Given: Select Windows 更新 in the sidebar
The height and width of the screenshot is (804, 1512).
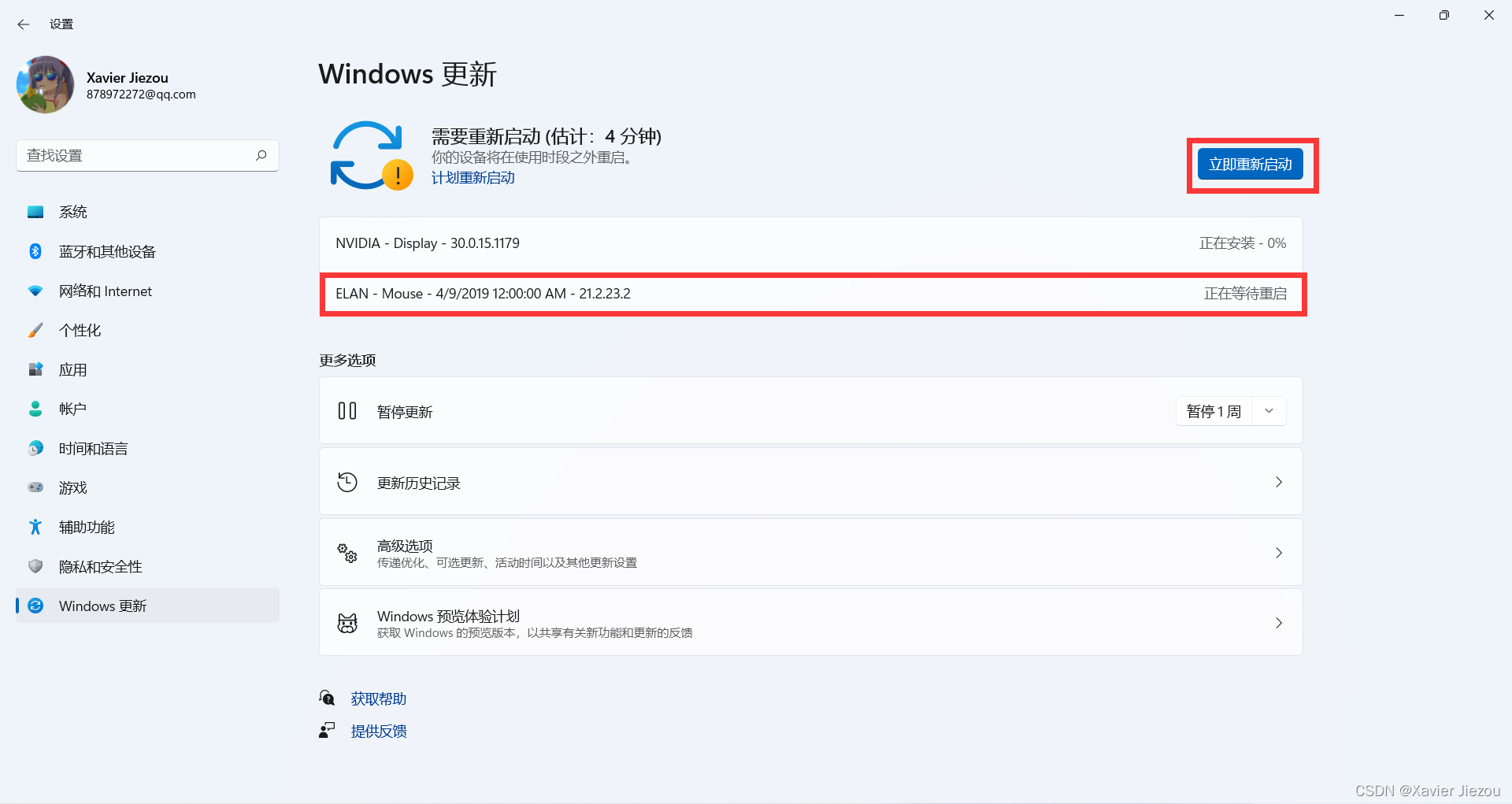Looking at the screenshot, I should pyautogui.click(x=147, y=606).
